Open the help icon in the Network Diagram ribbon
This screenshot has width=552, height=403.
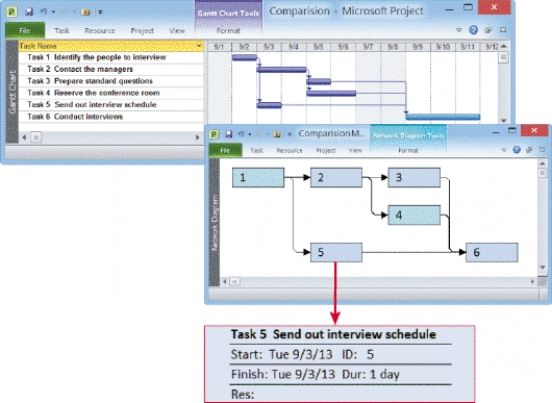pyautogui.click(x=516, y=150)
